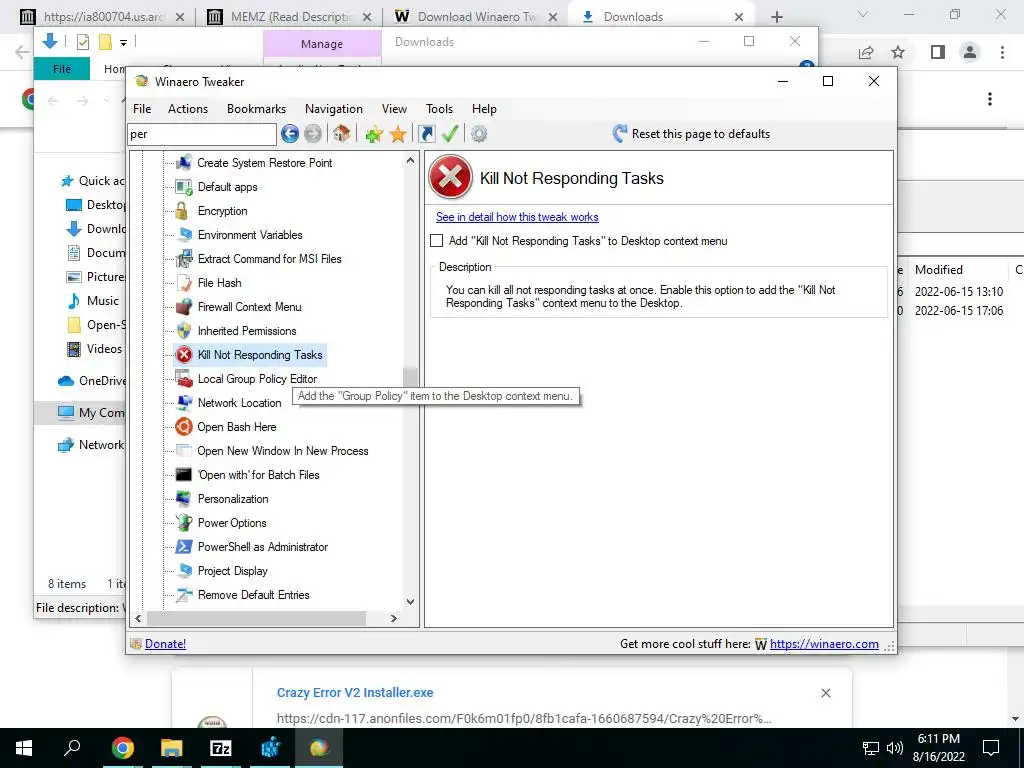
Task: Click the volume icon in system tray
Action: [x=895, y=748]
